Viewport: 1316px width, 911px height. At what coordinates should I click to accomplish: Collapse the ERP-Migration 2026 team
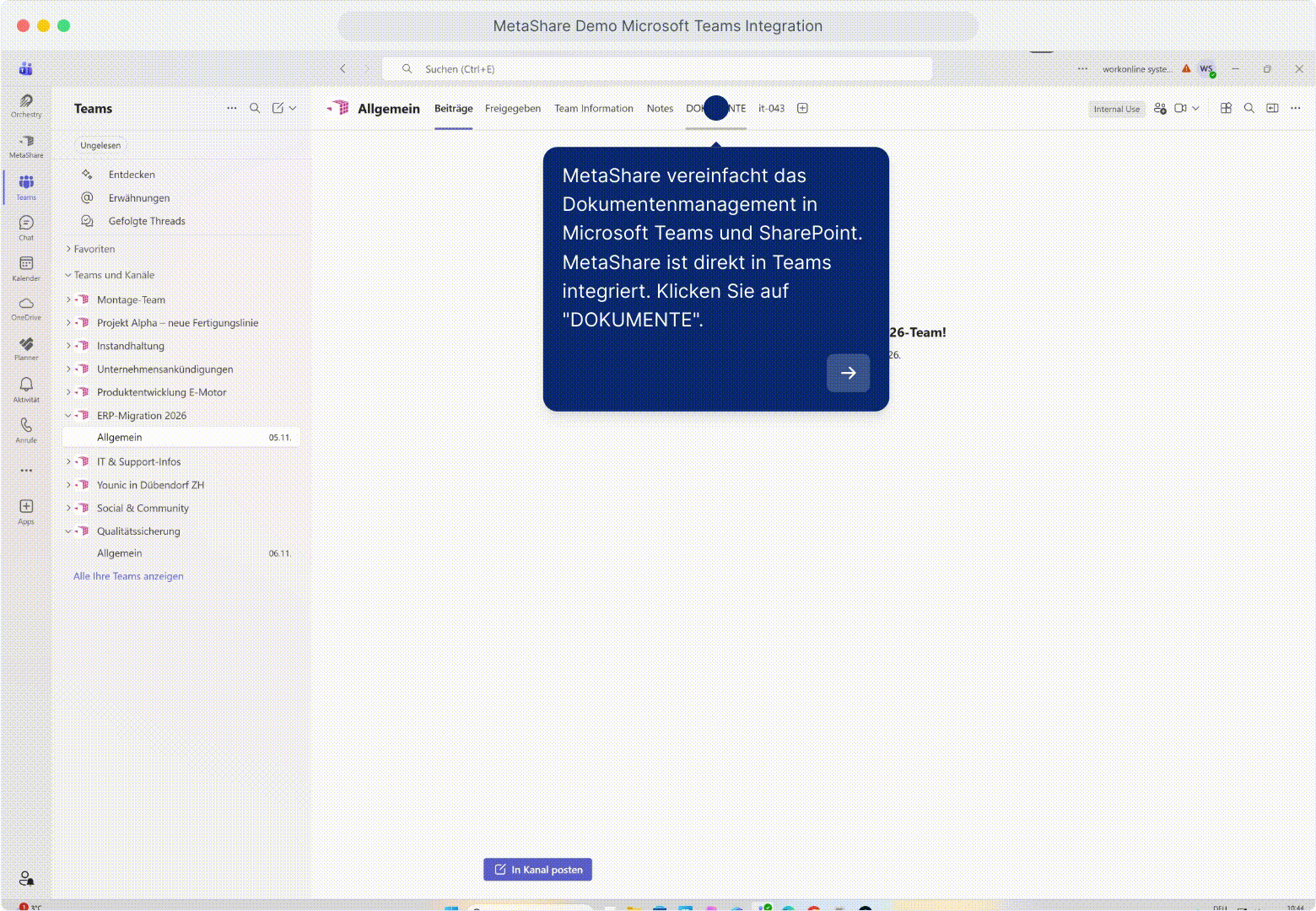pos(68,415)
